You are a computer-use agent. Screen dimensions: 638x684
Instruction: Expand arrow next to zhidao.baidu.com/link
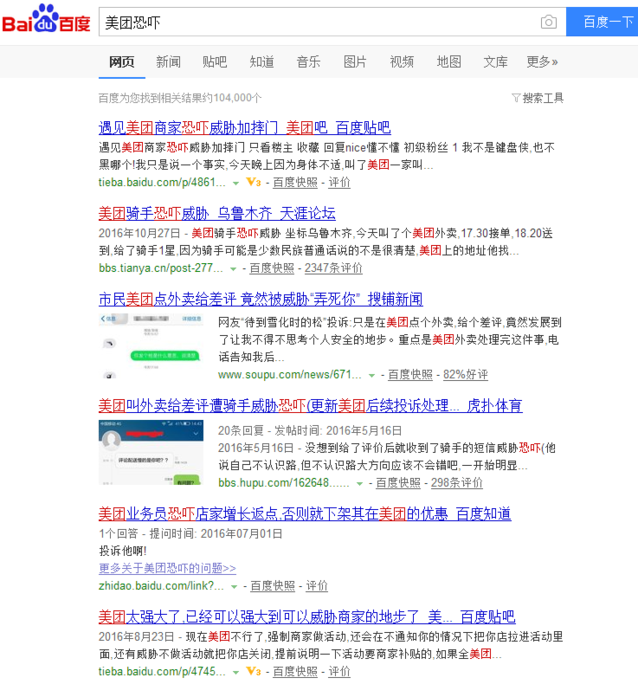tap(234, 586)
